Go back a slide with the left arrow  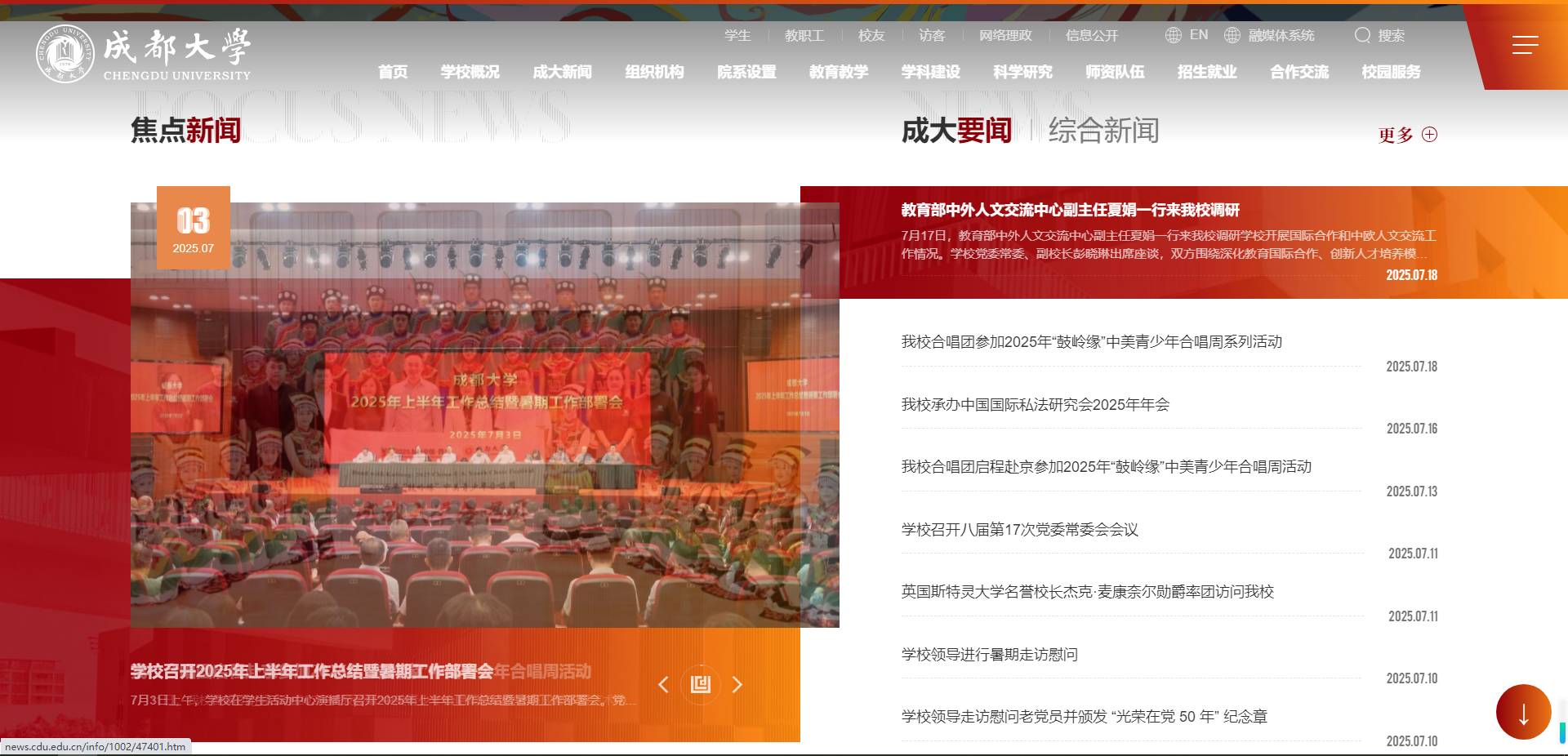pos(663,685)
